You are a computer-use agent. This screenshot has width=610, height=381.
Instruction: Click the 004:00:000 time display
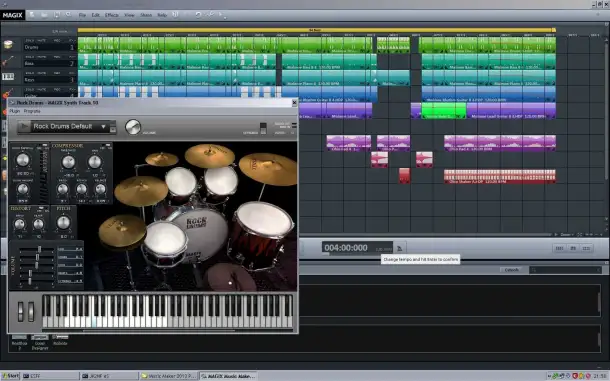tap(346, 248)
